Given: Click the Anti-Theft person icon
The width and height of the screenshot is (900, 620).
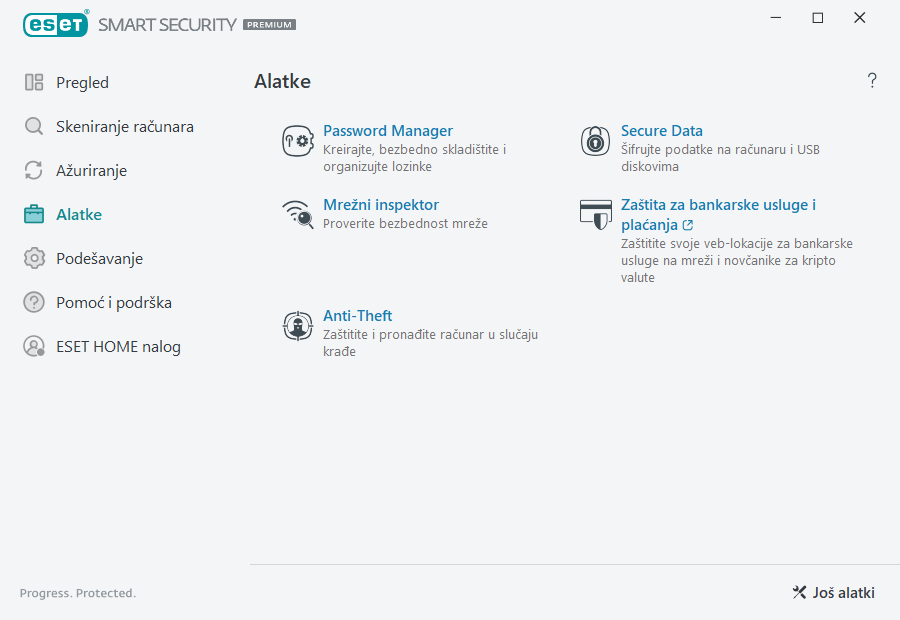Looking at the screenshot, I should (x=297, y=325).
